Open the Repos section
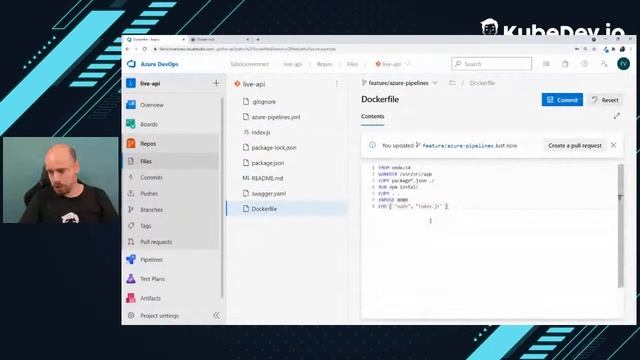Image resolution: width=640 pixels, height=360 pixels. [x=171, y=144]
